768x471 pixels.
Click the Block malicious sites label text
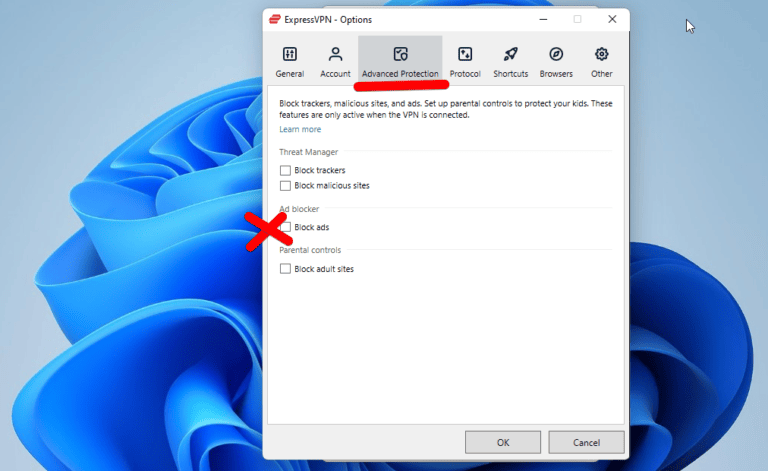(x=332, y=186)
